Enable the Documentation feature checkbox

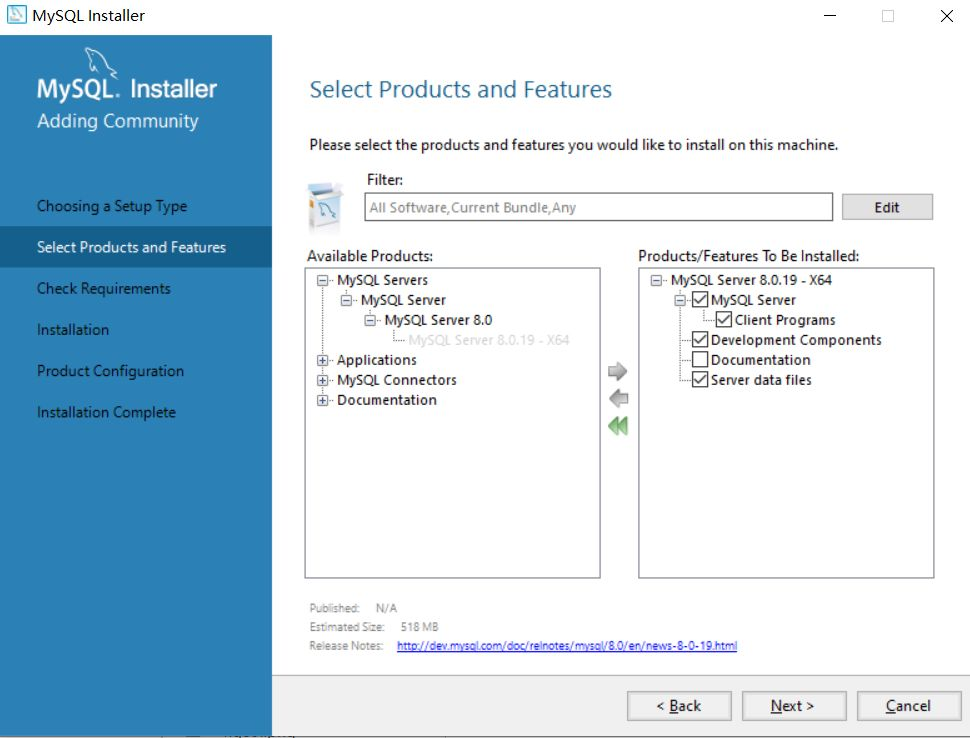(x=700, y=359)
